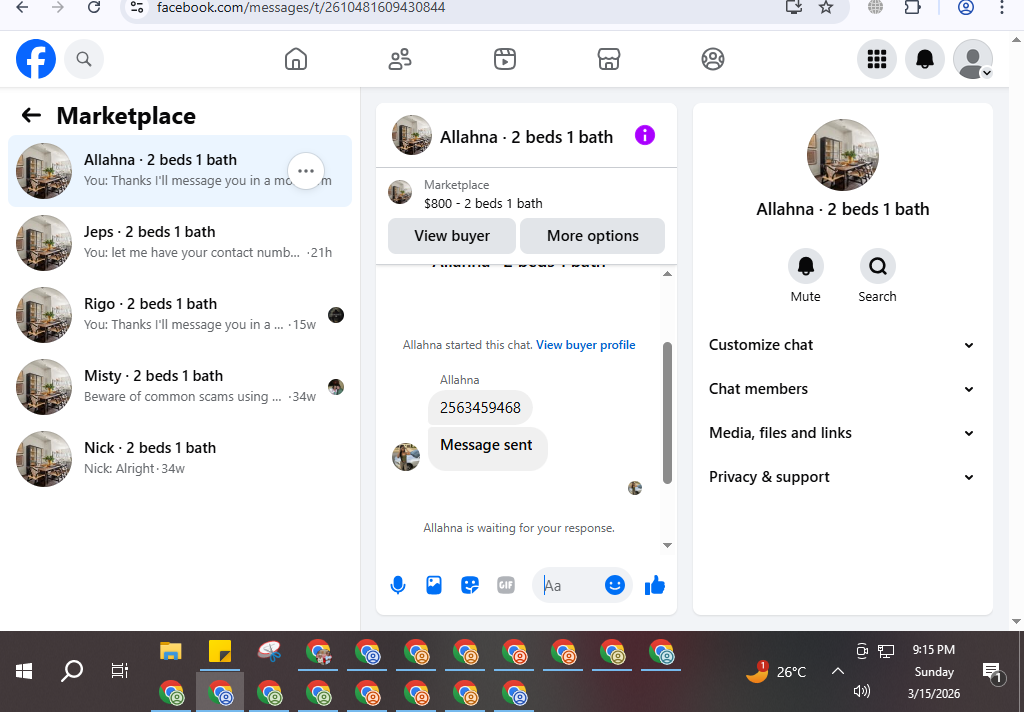Go back using Marketplace back arrow

31,116
